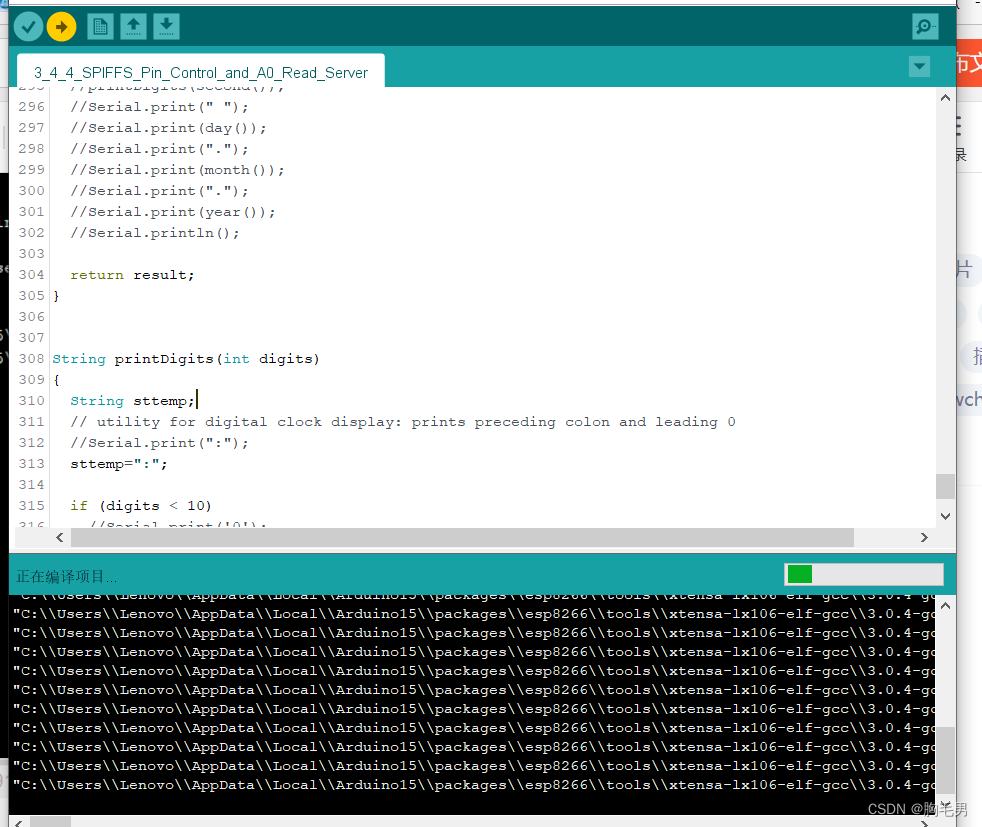Click the console scroll-up arrow
Screen dimensions: 982x827
(944, 604)
